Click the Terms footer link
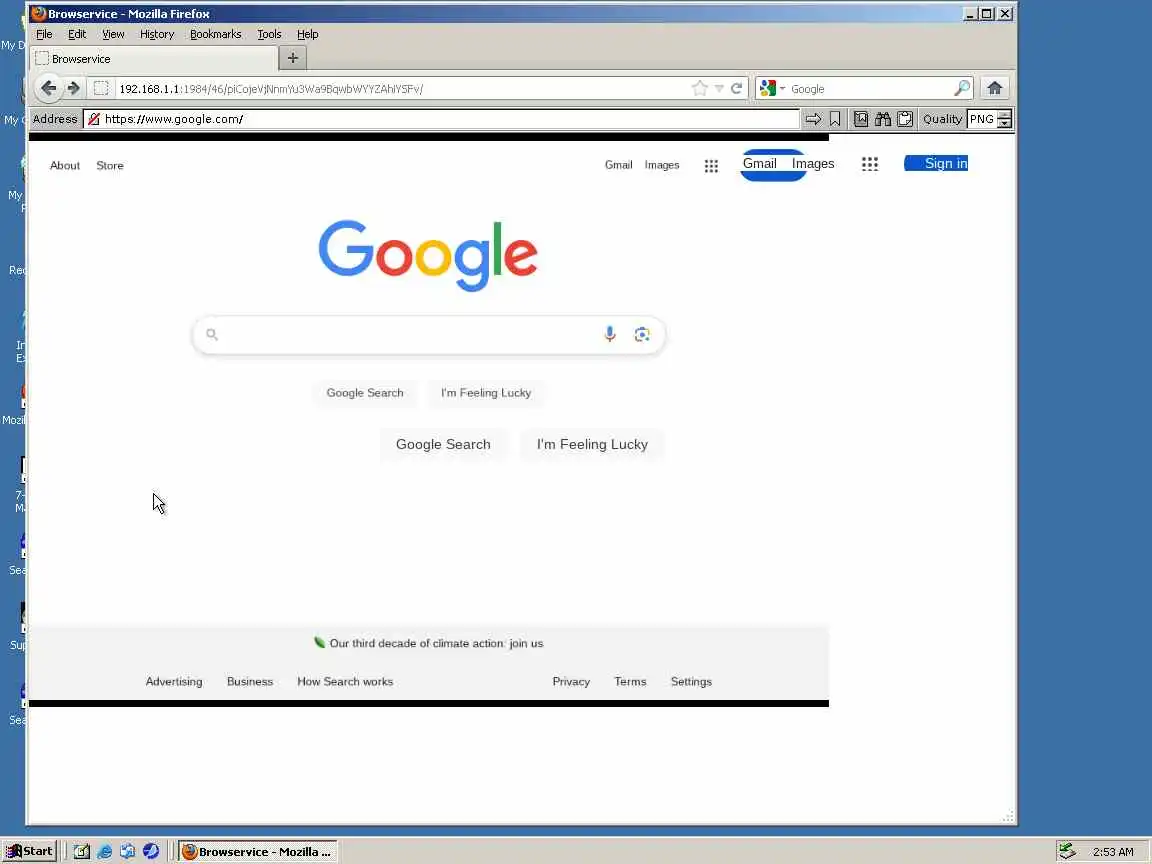Screen dimensions: 1152x864 (630, 682)
